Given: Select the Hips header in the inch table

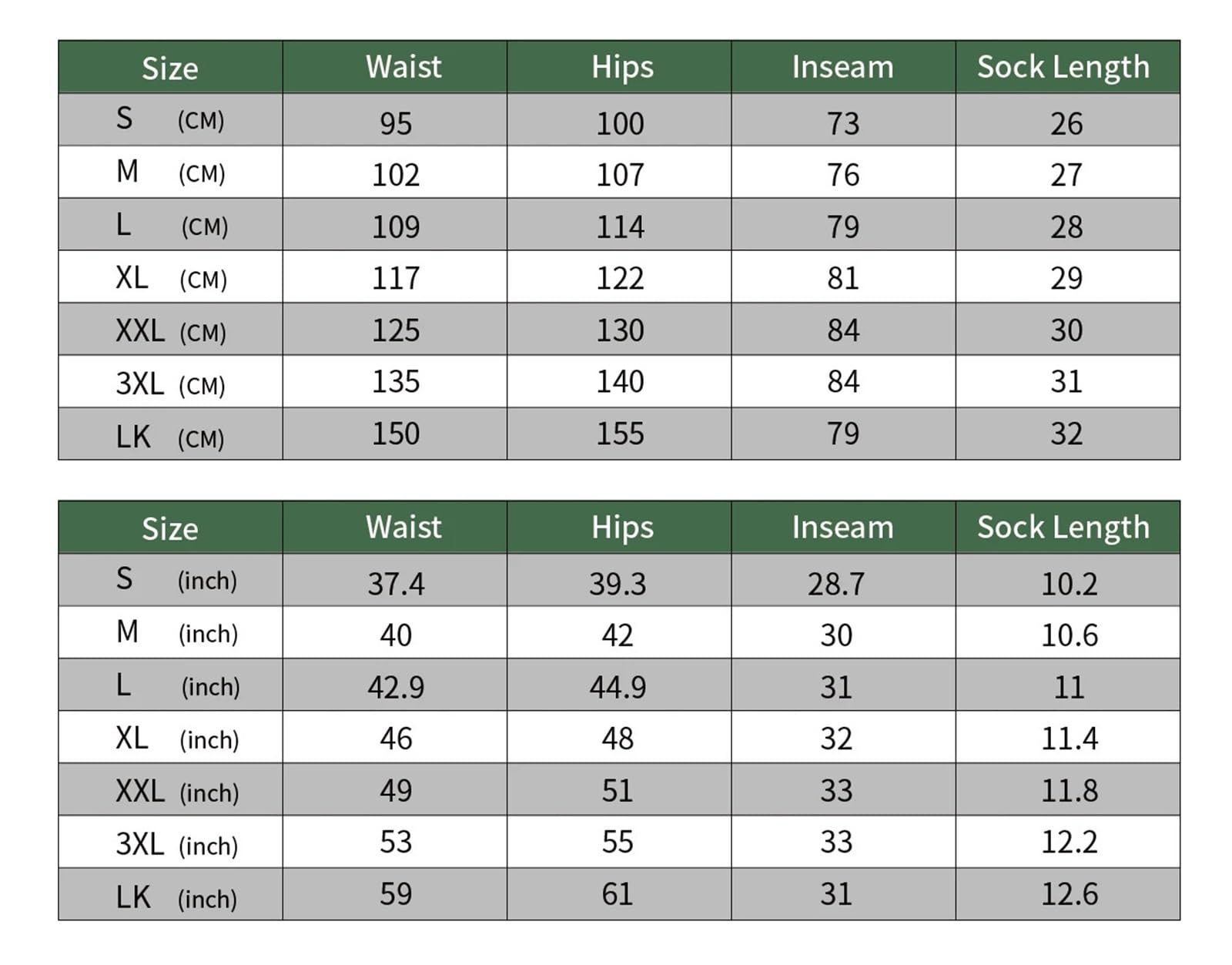Looking at the screenshot, I should (622, 528).
